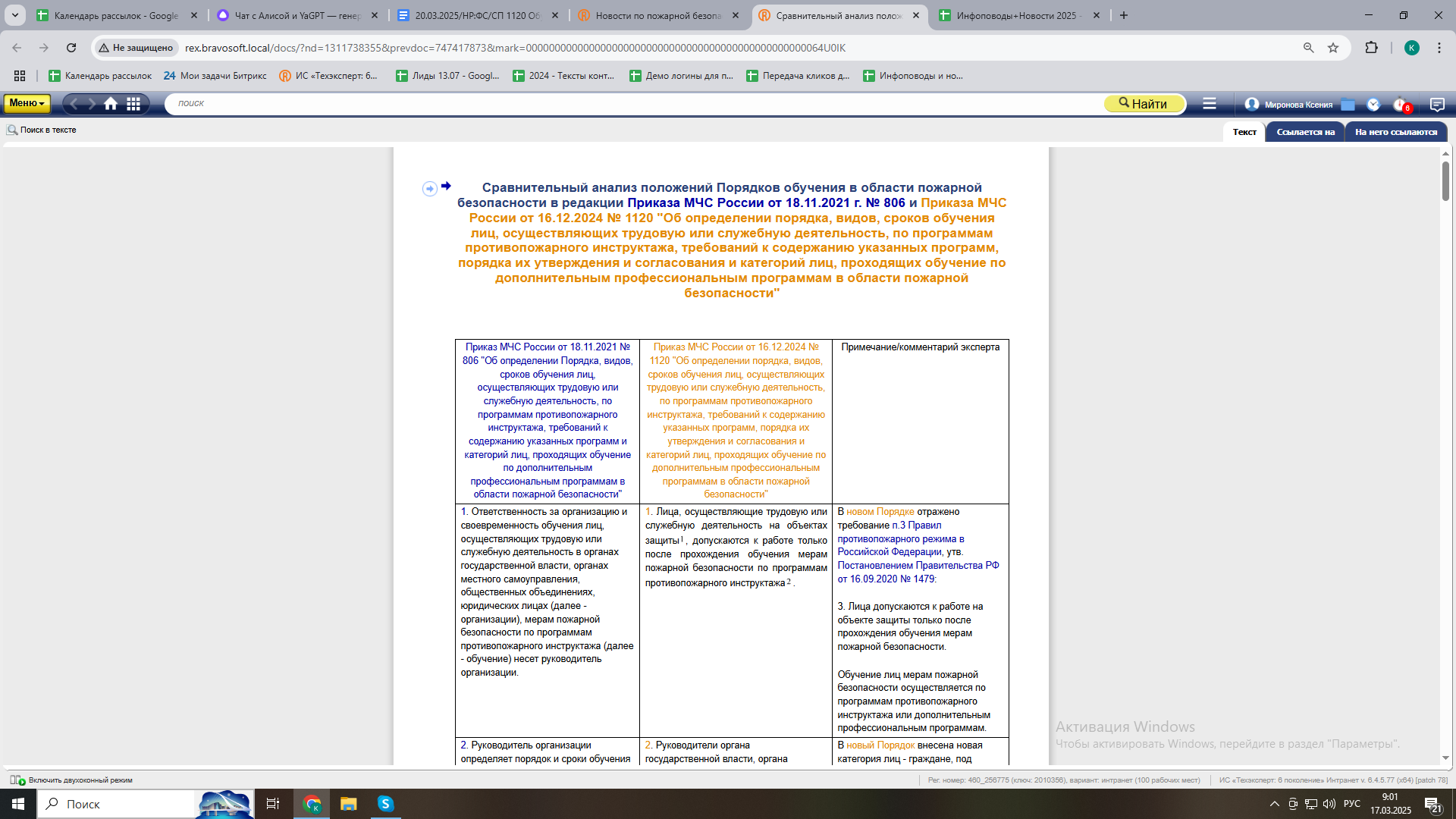Switch to the 20.03.2025/НР:ФС/СП 1120 tab
This screenshot has height=819, width=1456.
(478, 15)
